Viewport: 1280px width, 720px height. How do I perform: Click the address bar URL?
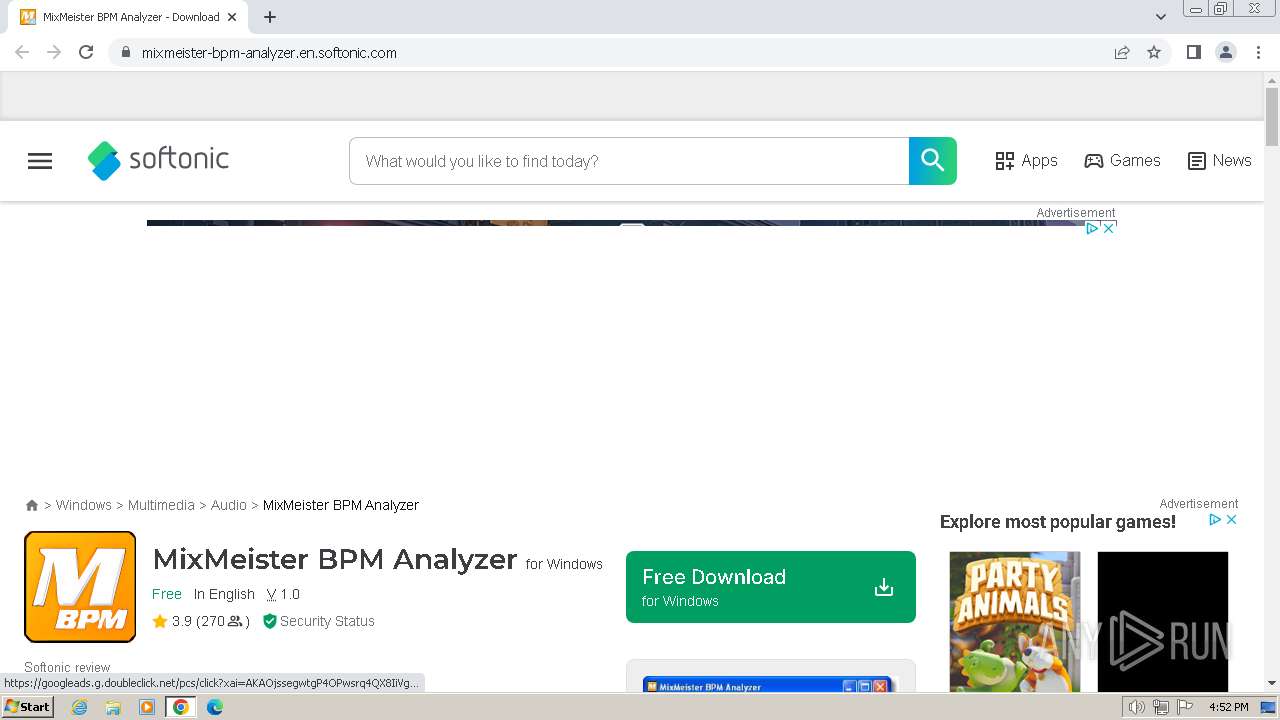269,53
